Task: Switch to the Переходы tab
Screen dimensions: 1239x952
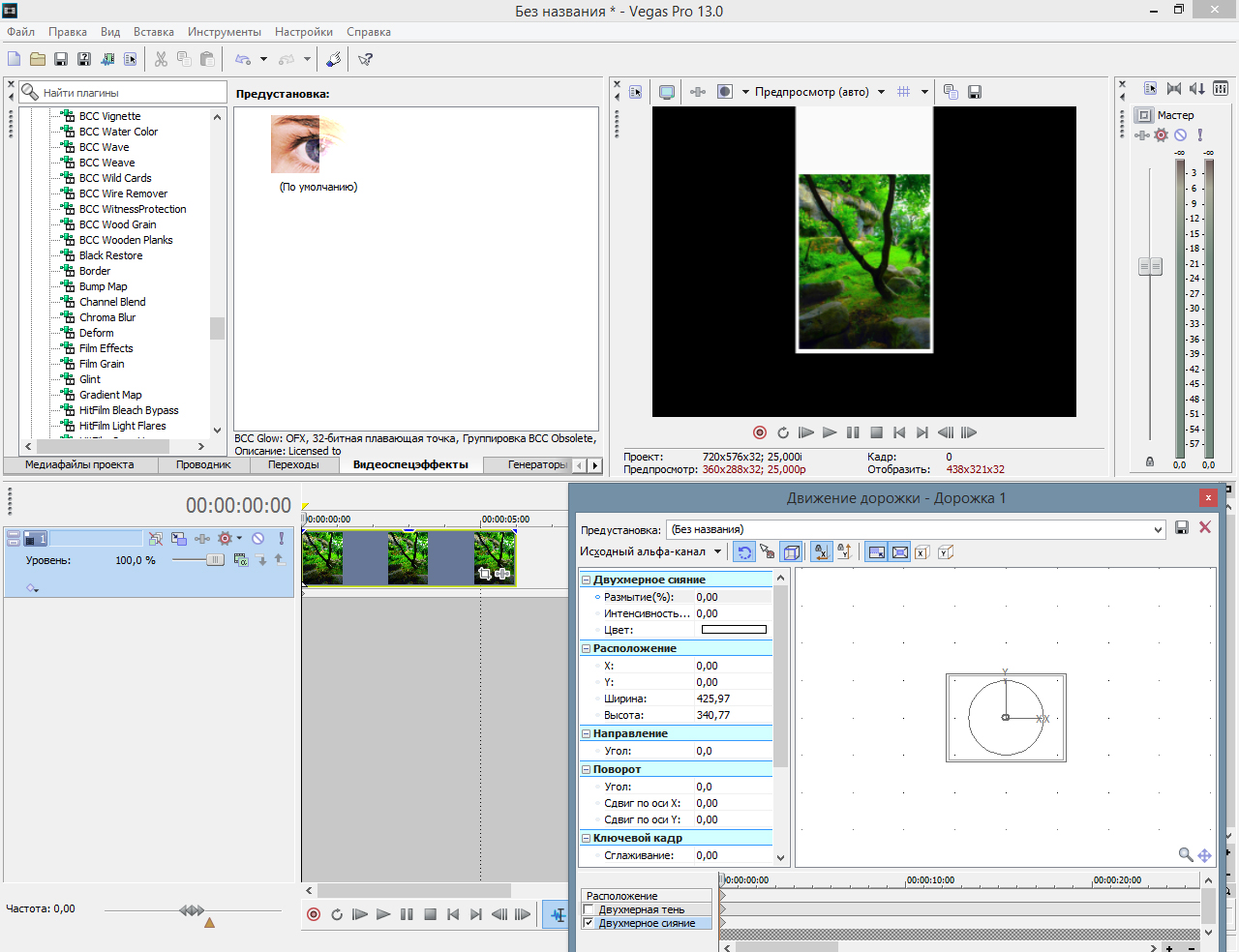Action: pos(293,464)
